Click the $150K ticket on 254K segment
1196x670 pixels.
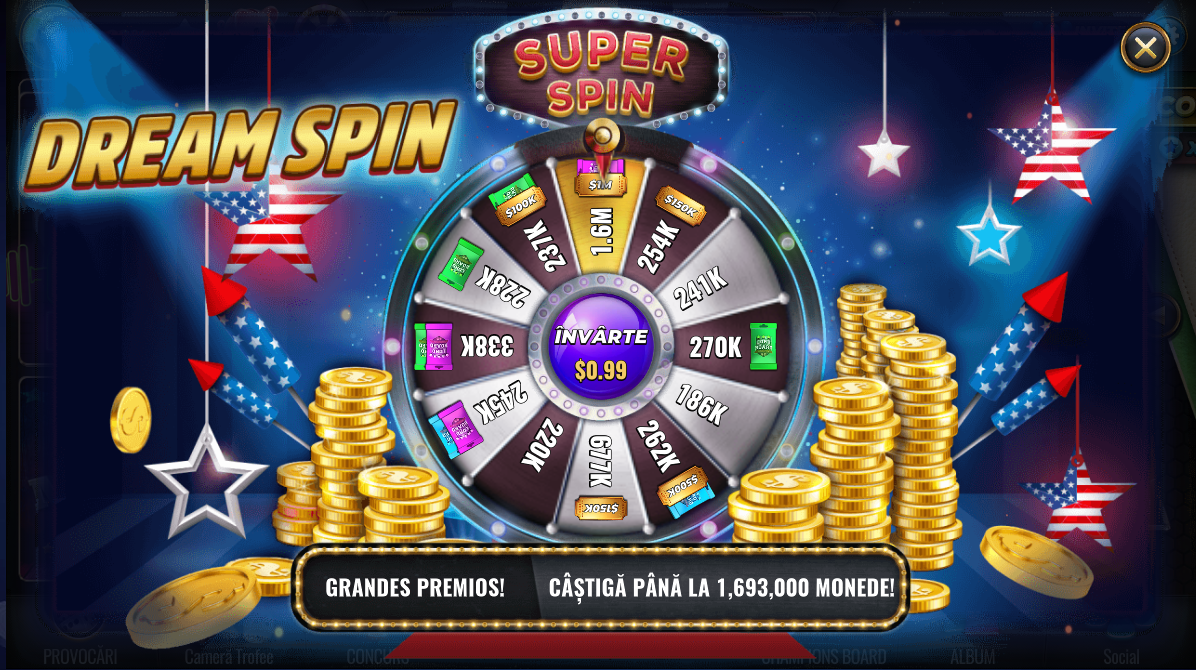(680, 205)
